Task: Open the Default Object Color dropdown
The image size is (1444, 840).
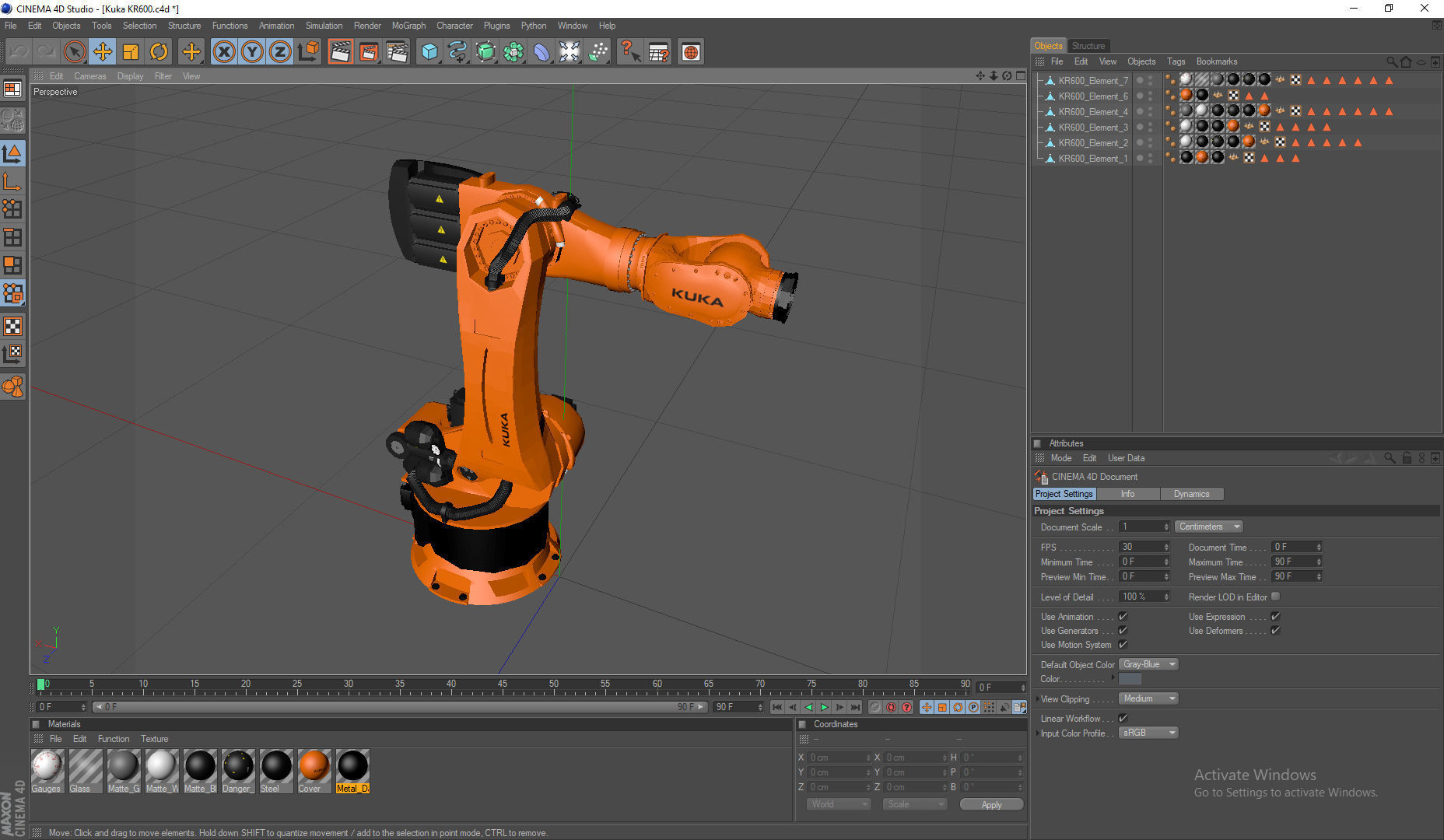Action: pos(1148,664)
